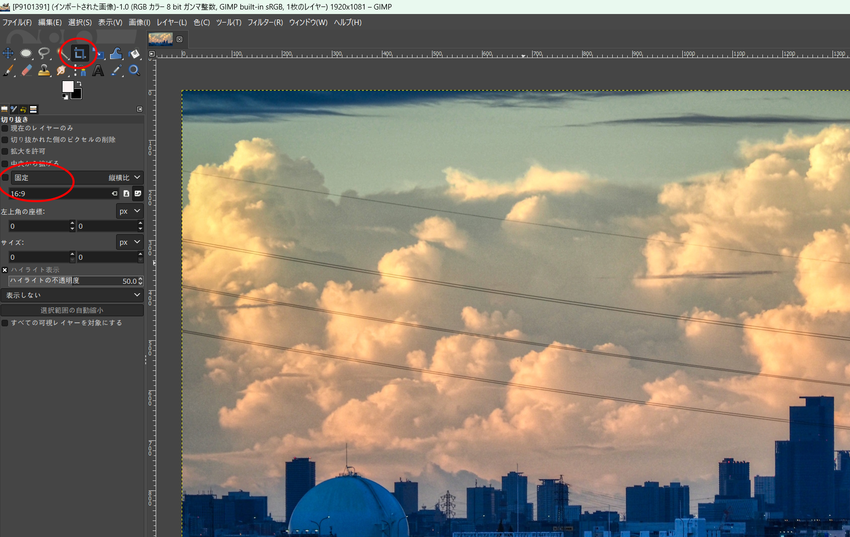Click the white foreground color swatch

(x=68, y=87)
